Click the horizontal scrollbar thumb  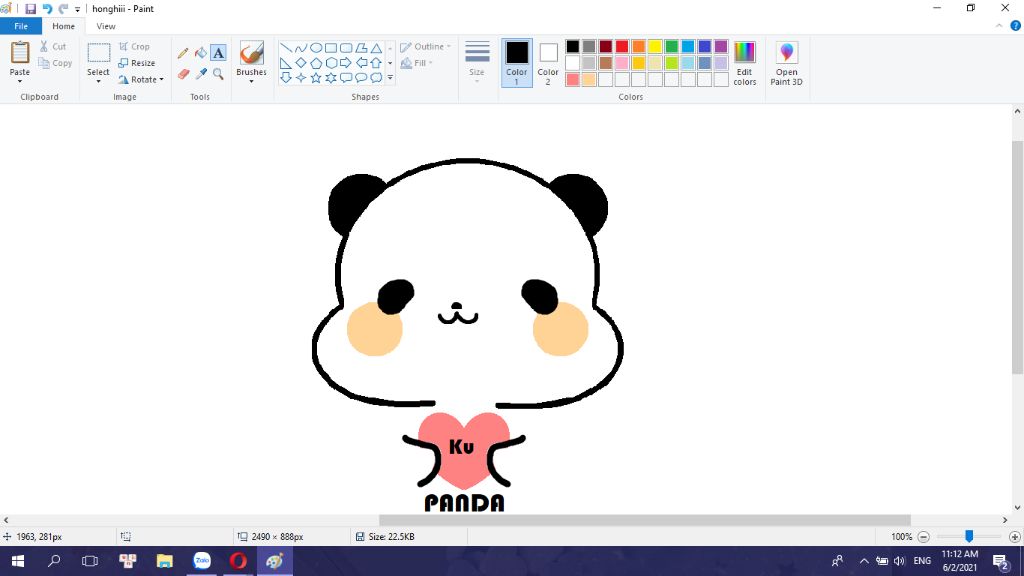[x=645, y=520]
